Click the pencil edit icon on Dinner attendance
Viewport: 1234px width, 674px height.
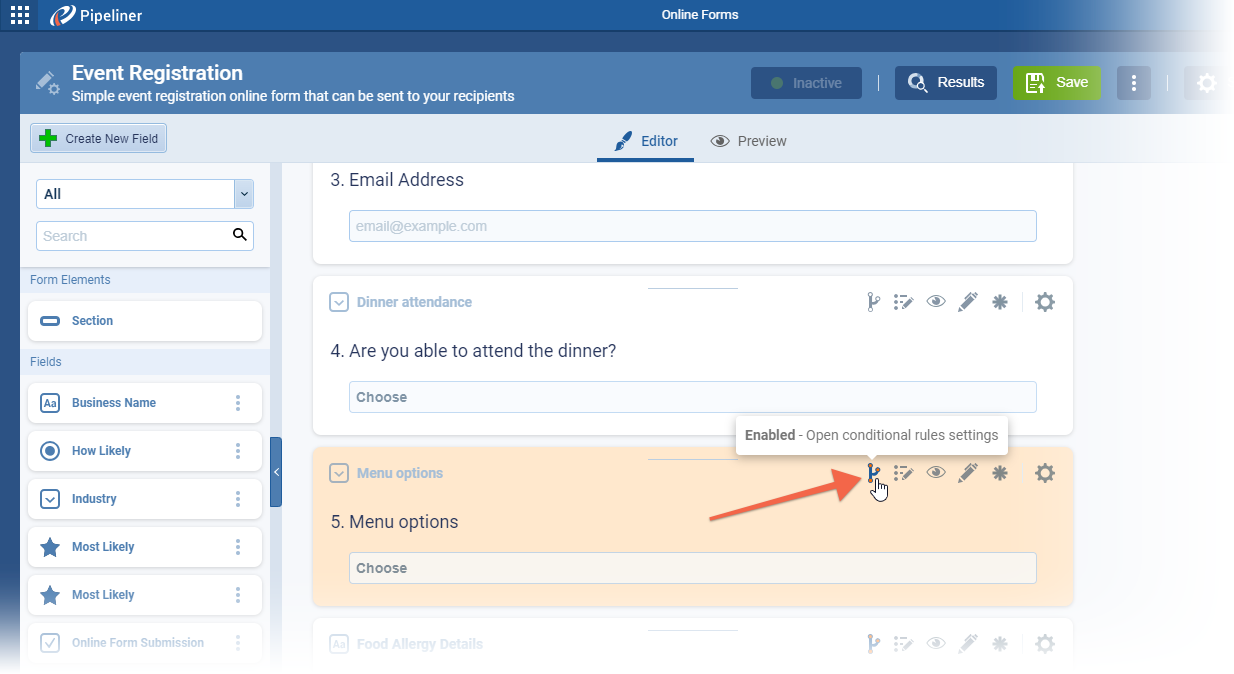967,302
